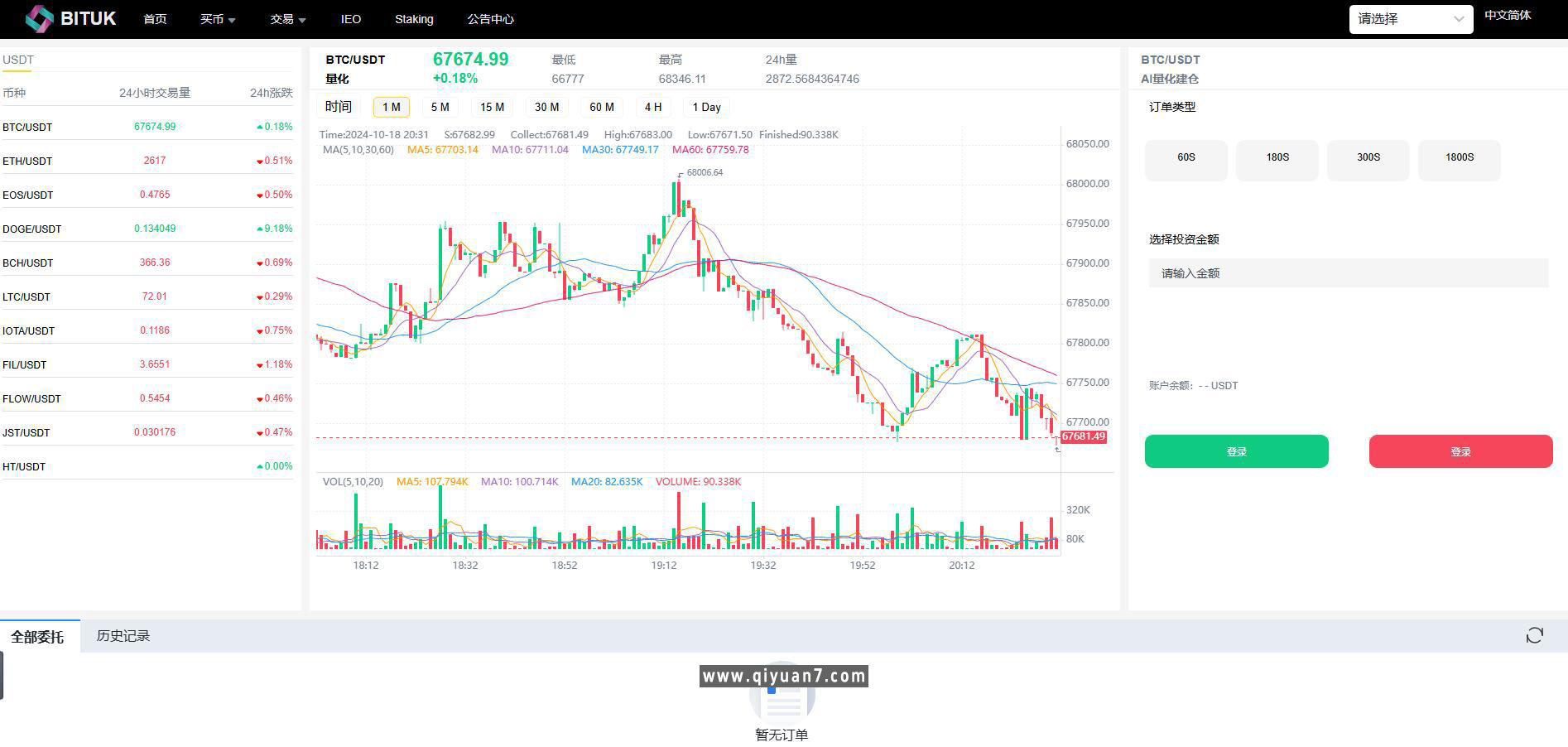Image resolution: width=1568 pixels, height=747 pixels.
Task: Choose the 1800S order duration
Action: (1459, 157)
